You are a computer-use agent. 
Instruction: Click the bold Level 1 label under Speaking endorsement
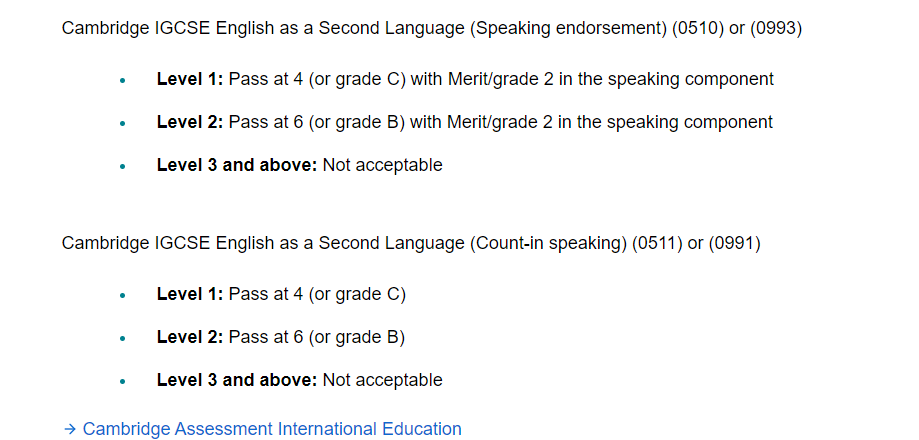190,79
